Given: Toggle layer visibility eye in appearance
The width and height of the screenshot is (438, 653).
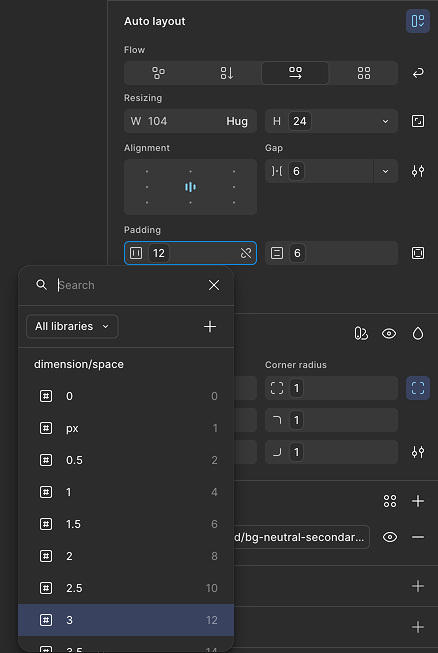Looking at the screenshot, I should click(389, 334).
